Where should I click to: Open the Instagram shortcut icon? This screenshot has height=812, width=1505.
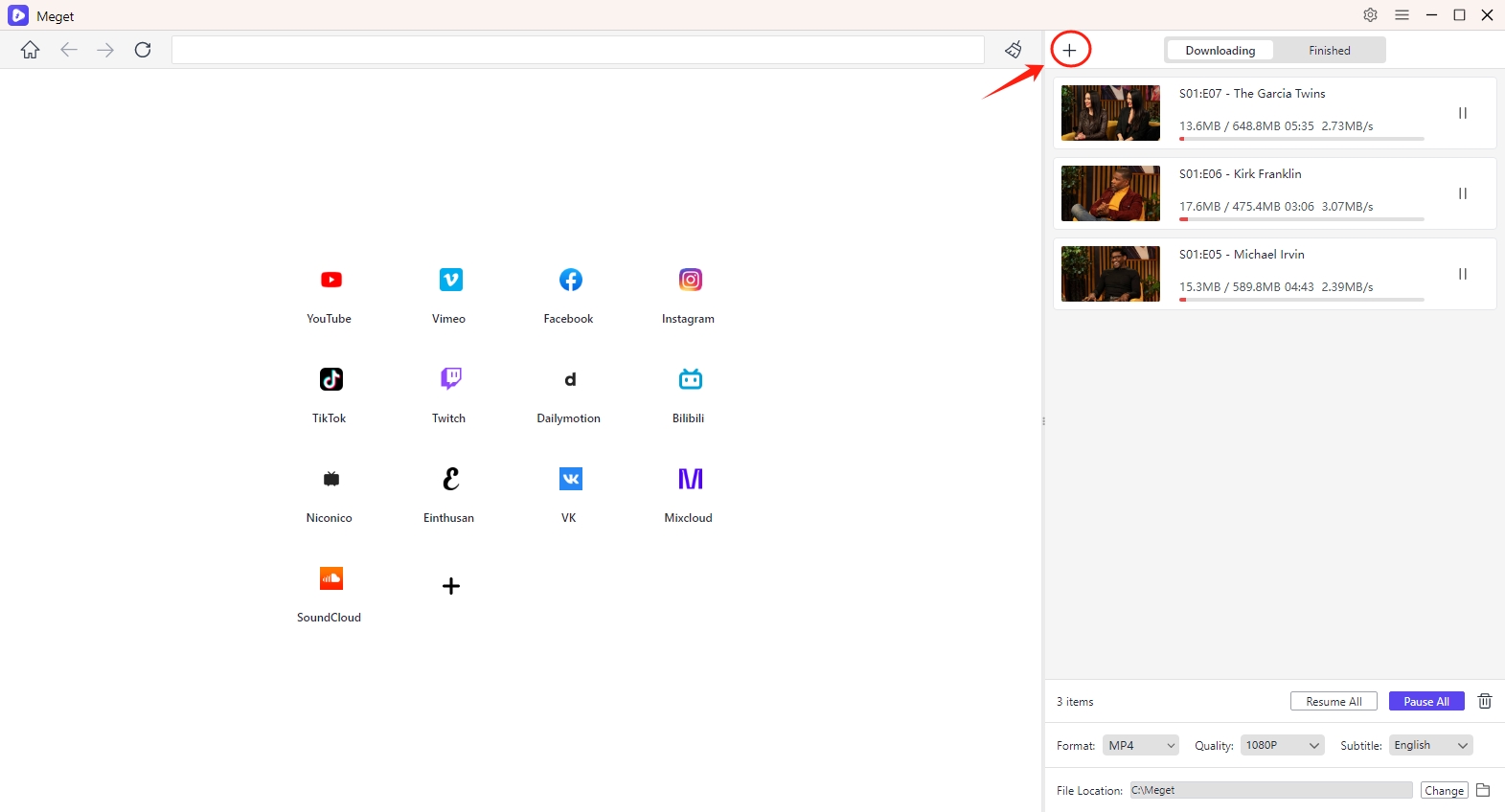click(x=690, y=280)
